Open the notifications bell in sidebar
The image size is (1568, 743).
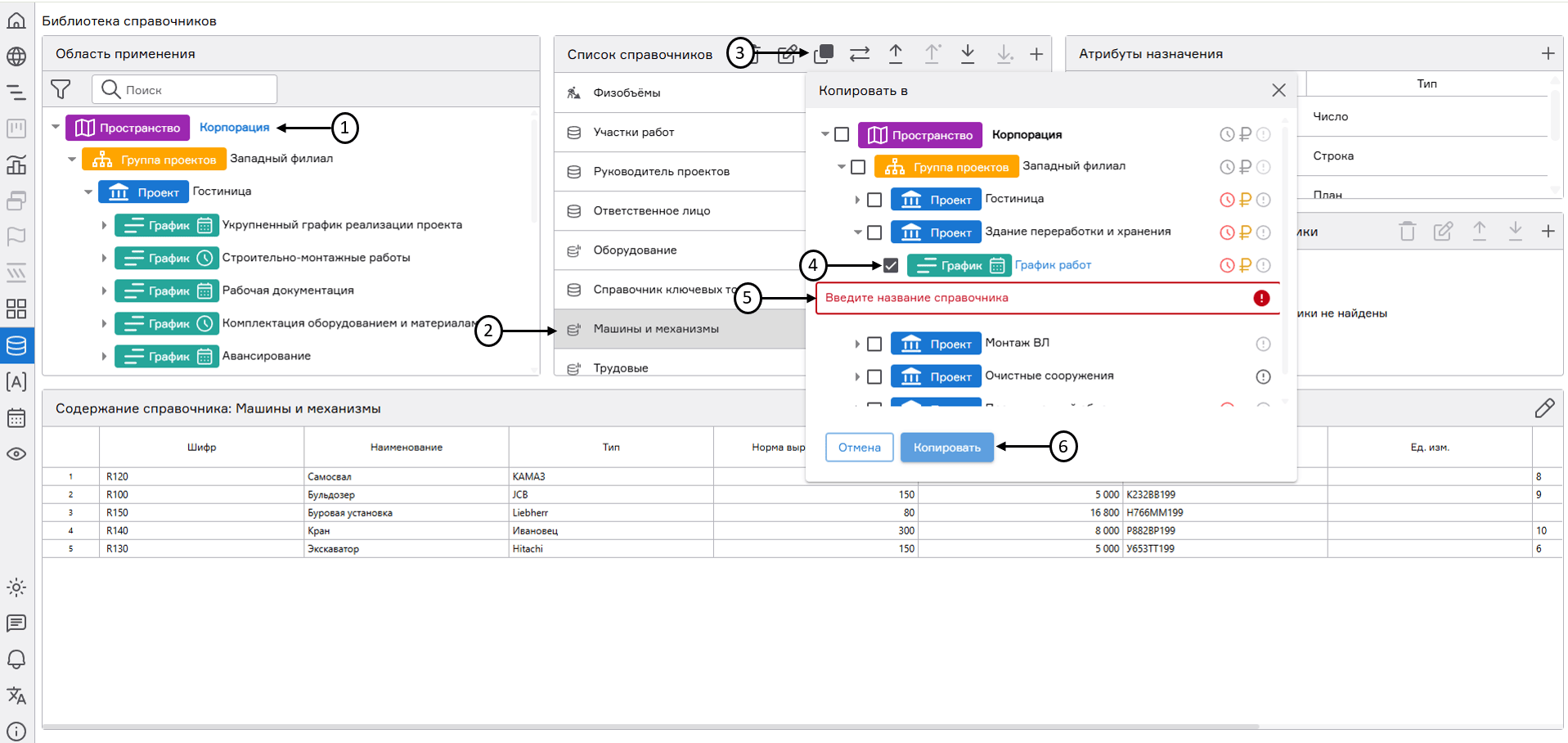pyautogui.click(x=16, y=660)
